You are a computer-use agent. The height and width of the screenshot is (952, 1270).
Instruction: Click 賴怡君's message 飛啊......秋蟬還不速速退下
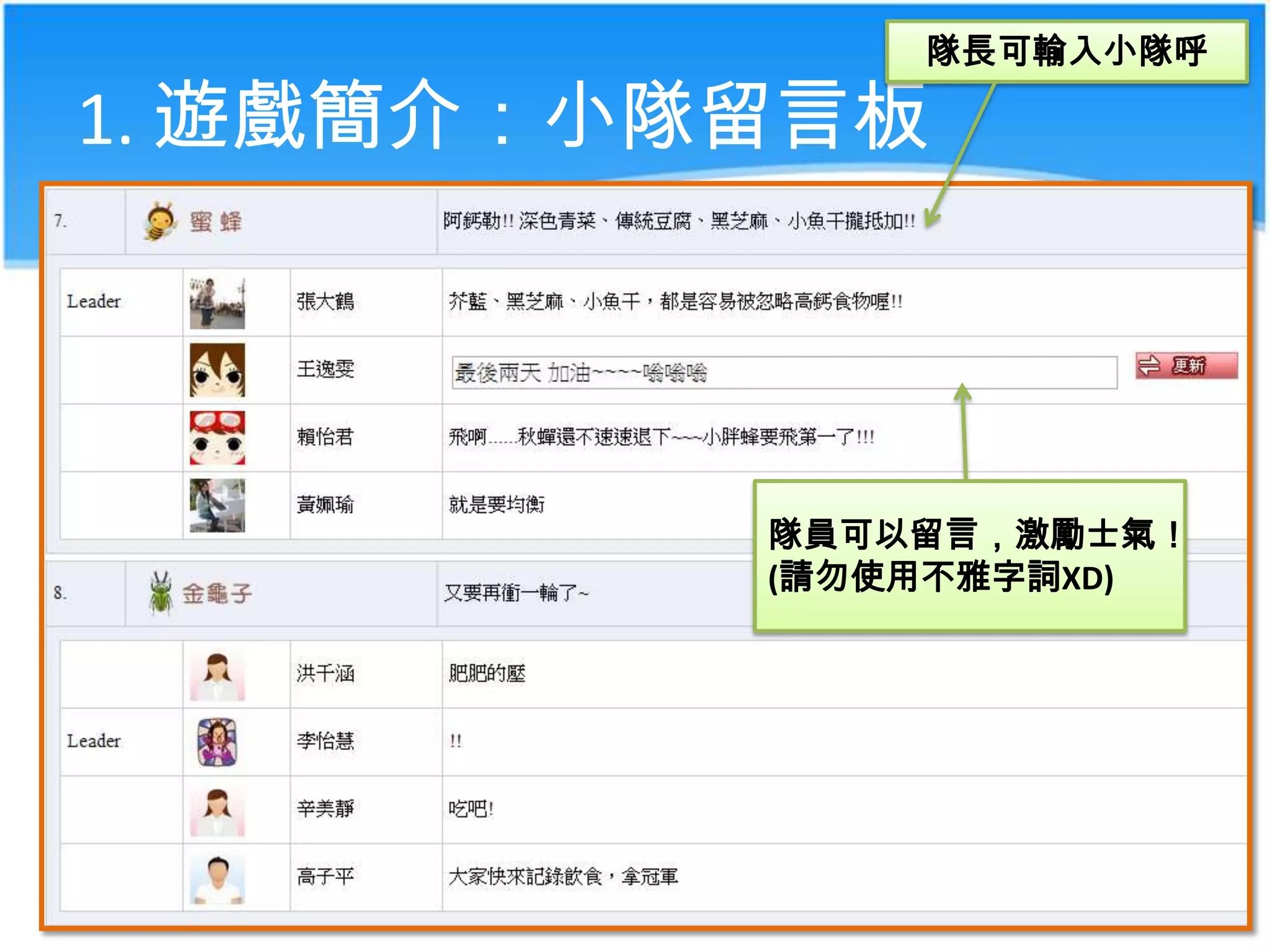point(661,437)
